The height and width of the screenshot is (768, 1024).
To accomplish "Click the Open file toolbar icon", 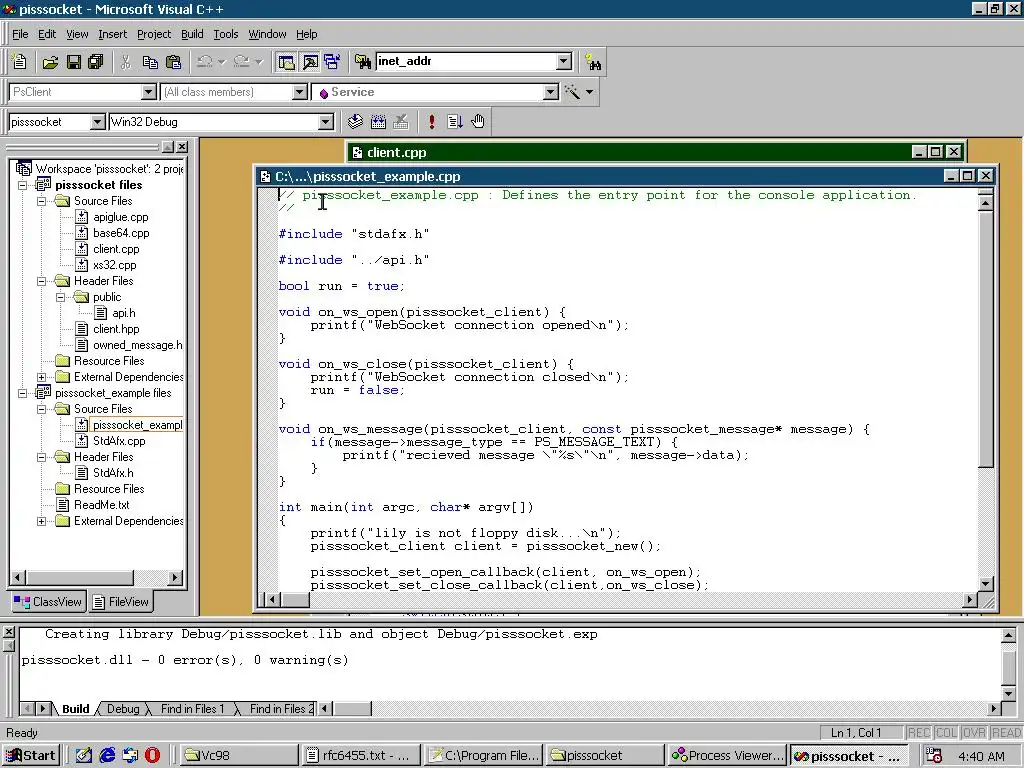I will click(x=50, y=62).
